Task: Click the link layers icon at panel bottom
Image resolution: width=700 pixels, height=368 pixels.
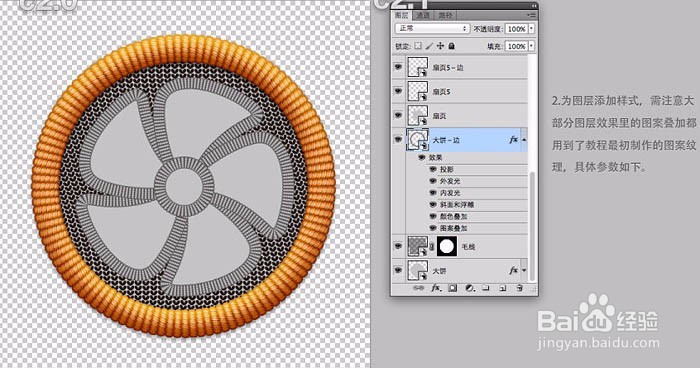Action: 418,289
